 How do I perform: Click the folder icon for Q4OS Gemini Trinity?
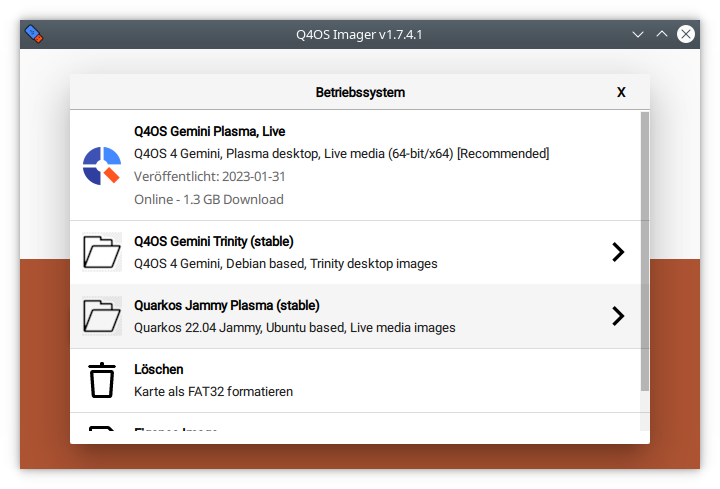pyautogui.click(x=102, y=252)
